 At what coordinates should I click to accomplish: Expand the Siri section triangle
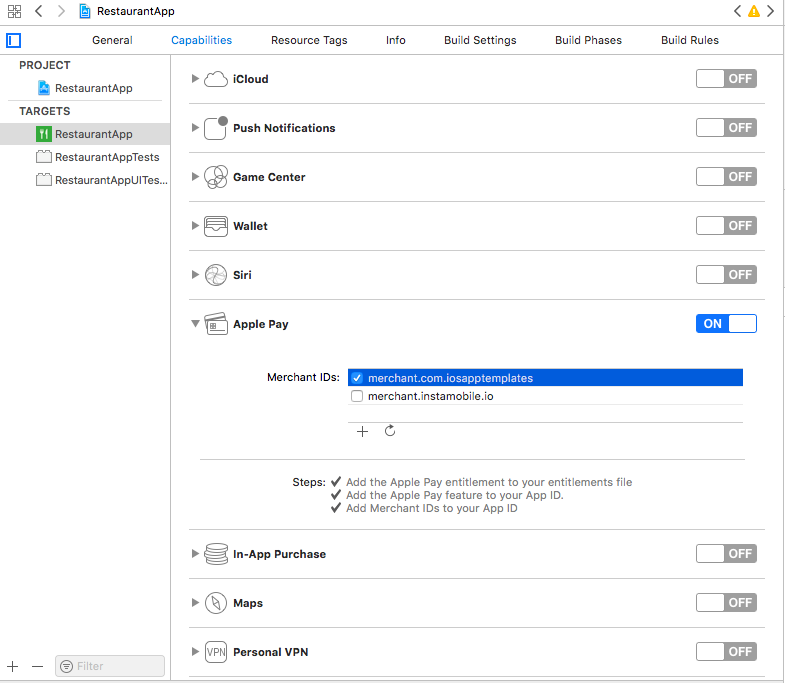click(x=195, y=274)
